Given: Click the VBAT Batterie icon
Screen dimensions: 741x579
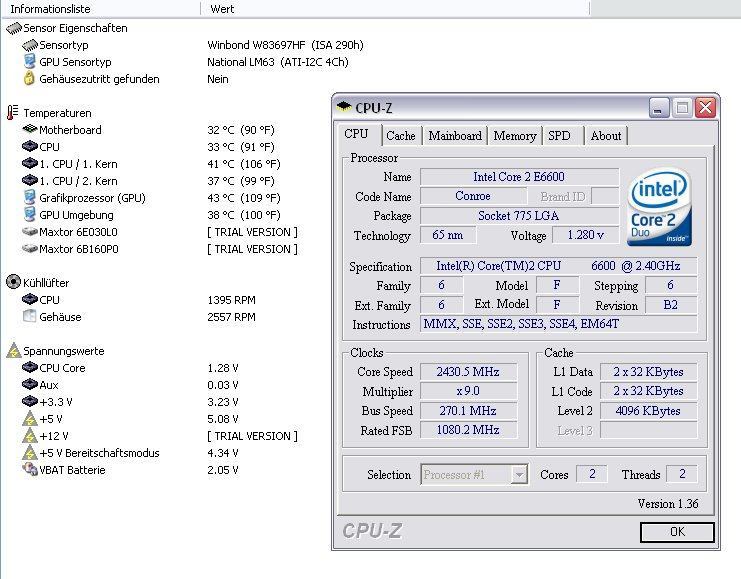Looking at the screenshot, I should coord(30,469).
